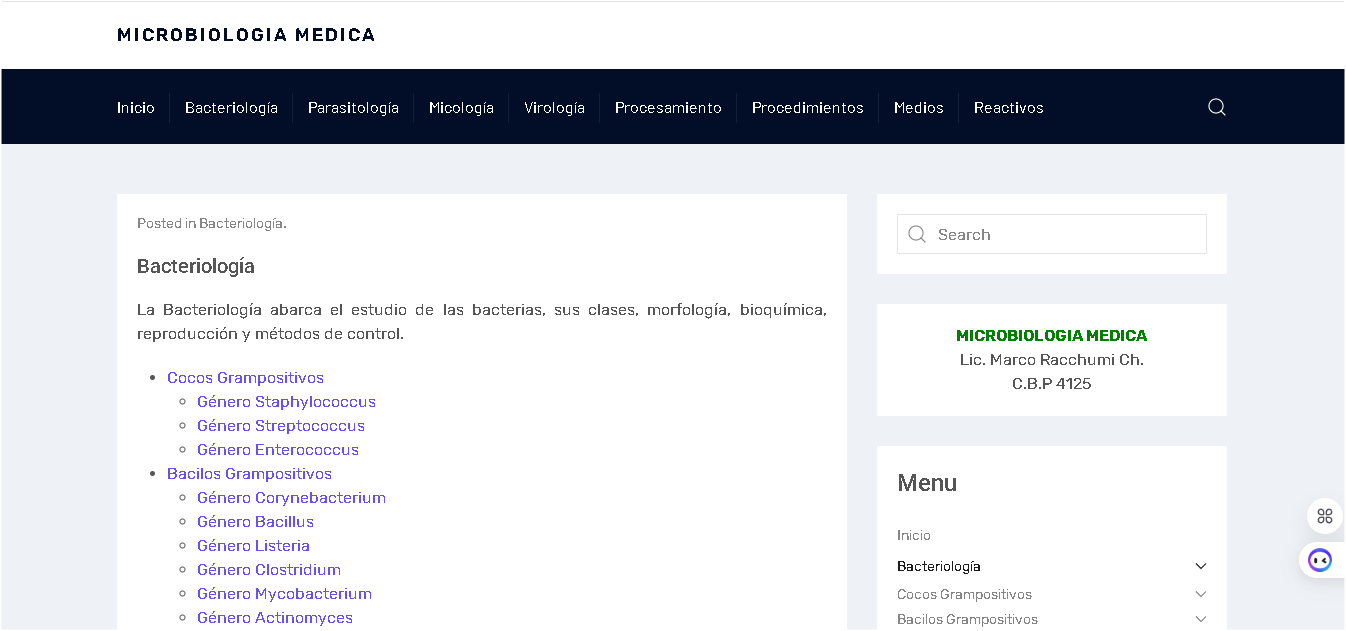Screen dimensions: 1346x631
Task: Open the purple chat assistant floating icon
Action: (x=1320, y=560)
